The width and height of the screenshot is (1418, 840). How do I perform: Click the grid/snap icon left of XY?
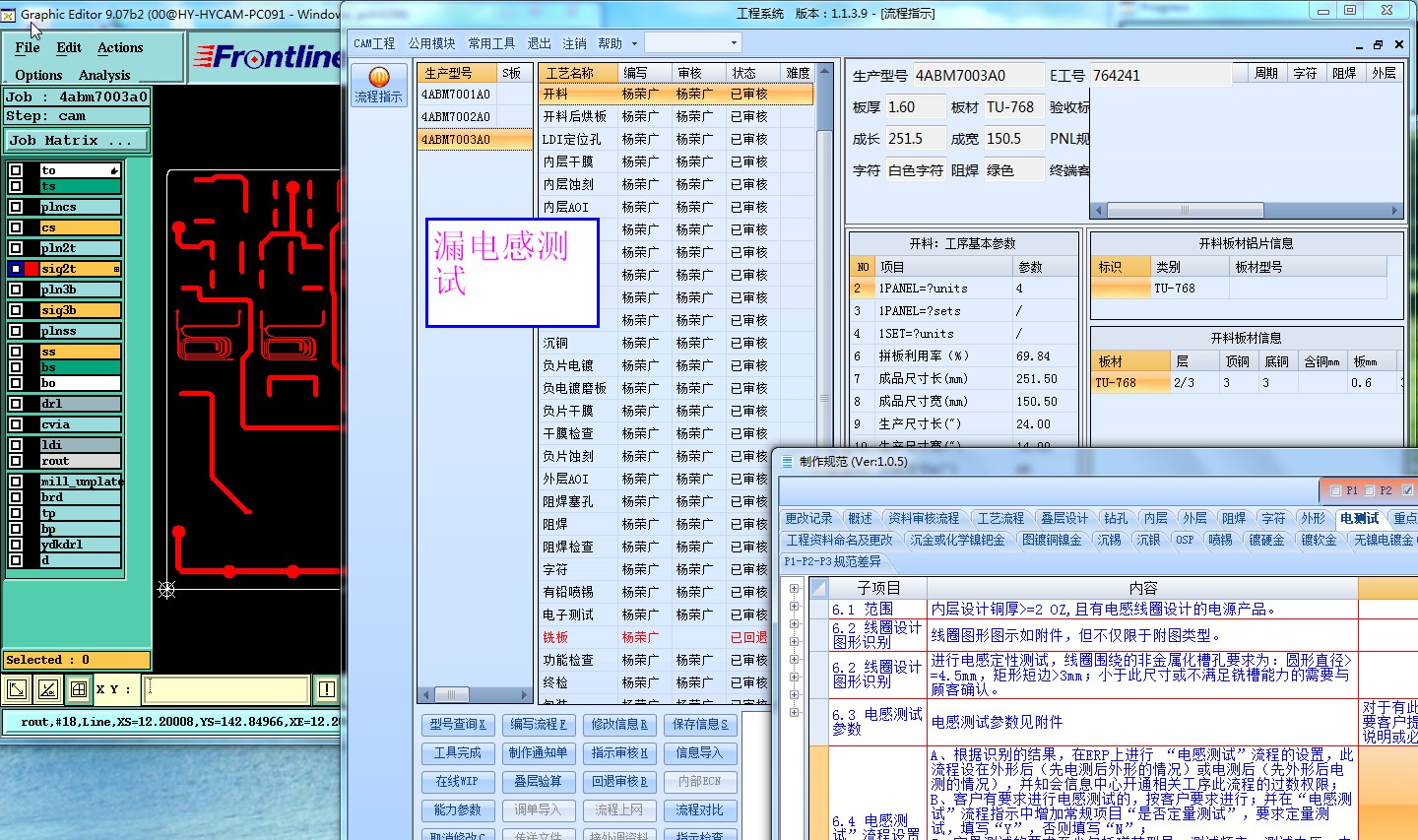click(x=79, y=689)
